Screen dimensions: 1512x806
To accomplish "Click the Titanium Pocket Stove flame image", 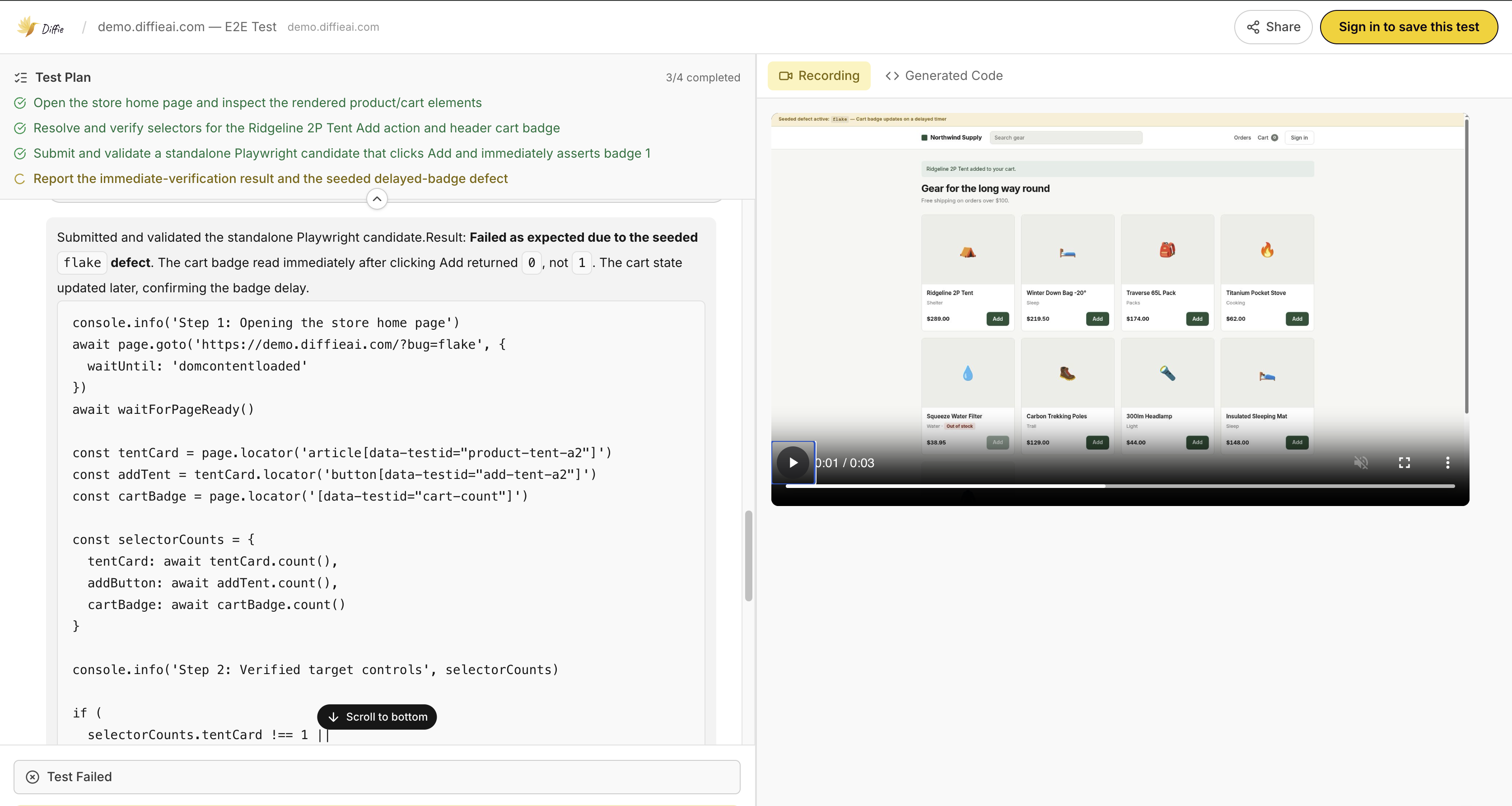I will pos(1267,250).
